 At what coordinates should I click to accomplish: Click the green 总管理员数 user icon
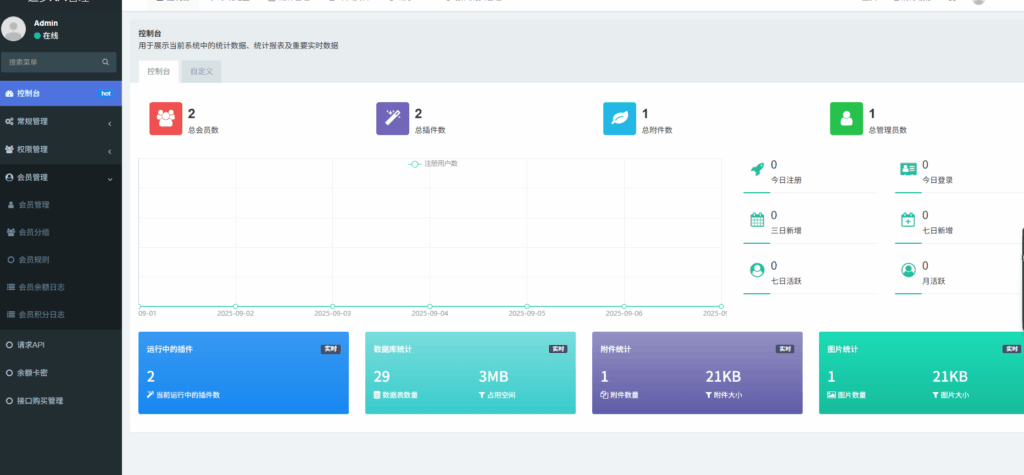pyautogui.click(x=846, y=118)
